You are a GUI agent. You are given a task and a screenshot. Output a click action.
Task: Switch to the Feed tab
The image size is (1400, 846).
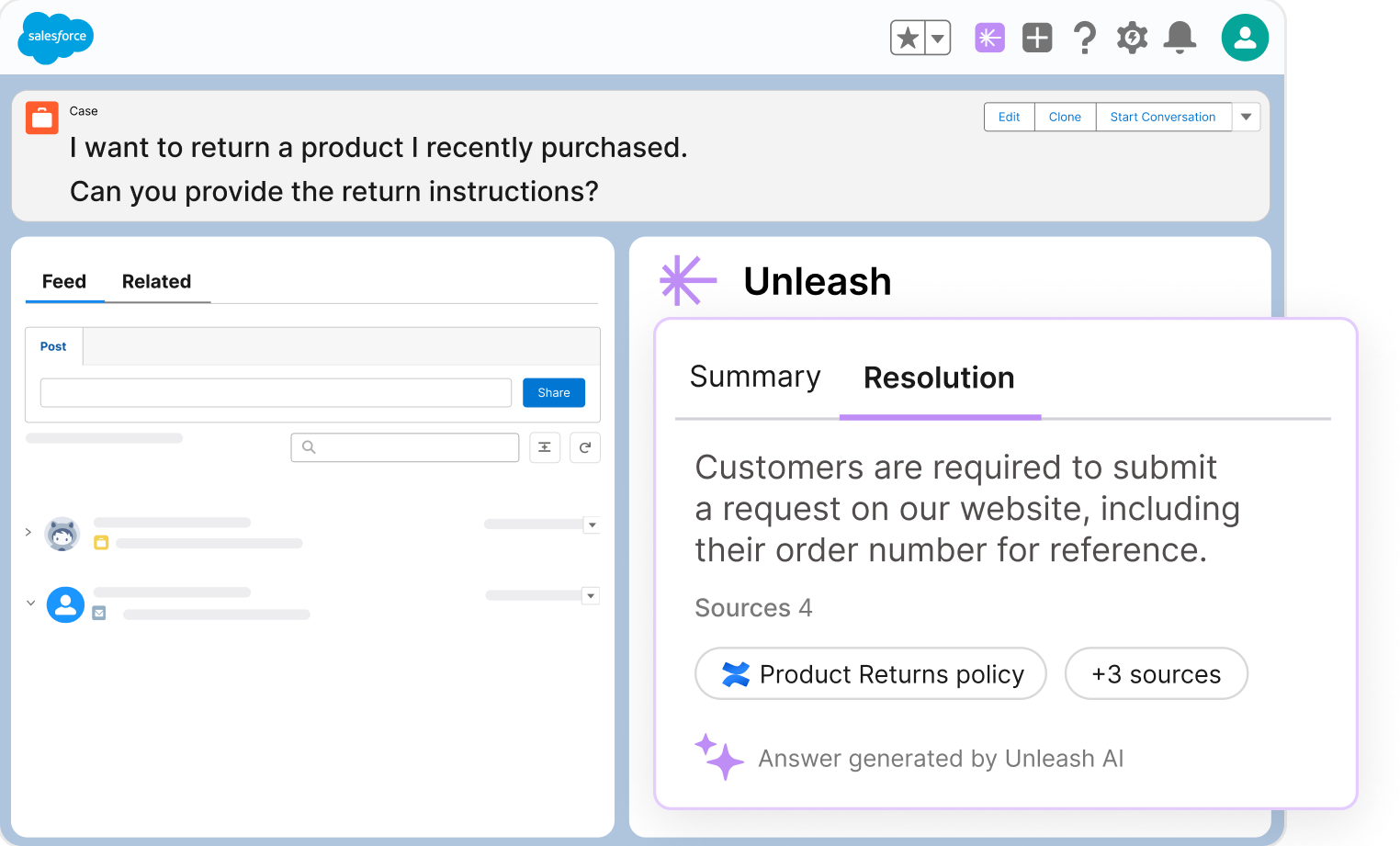[64, 282]
